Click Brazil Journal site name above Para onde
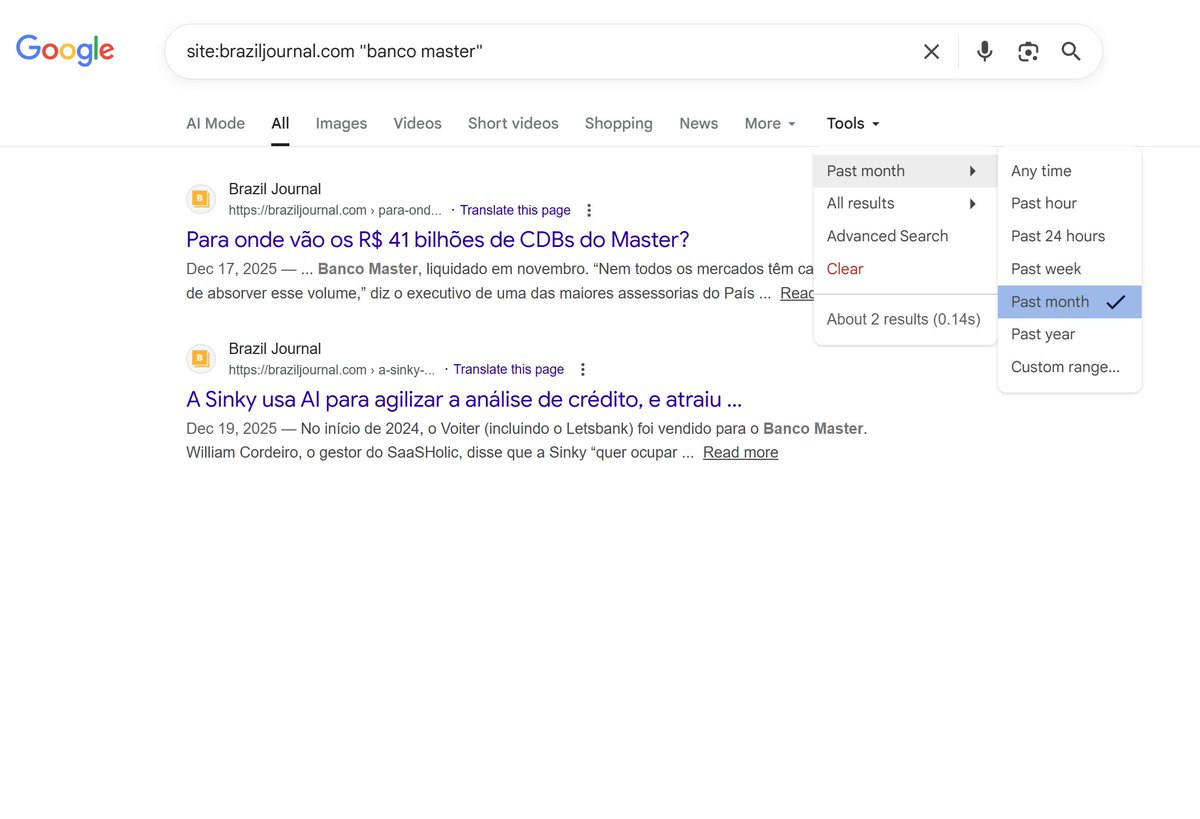Screen dimensions: 1200x819 coord(275,189)
